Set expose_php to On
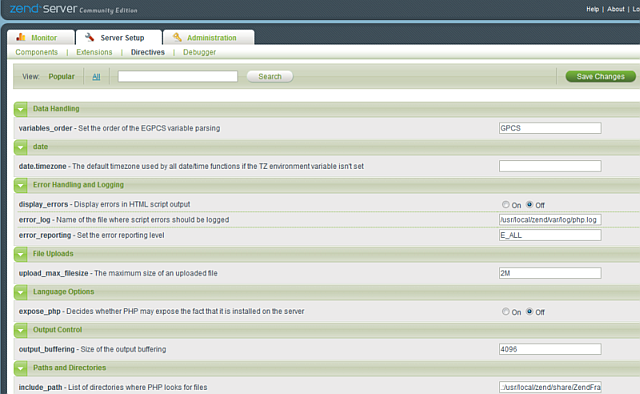Screen dimensions: 640x394 pos(506,312)
